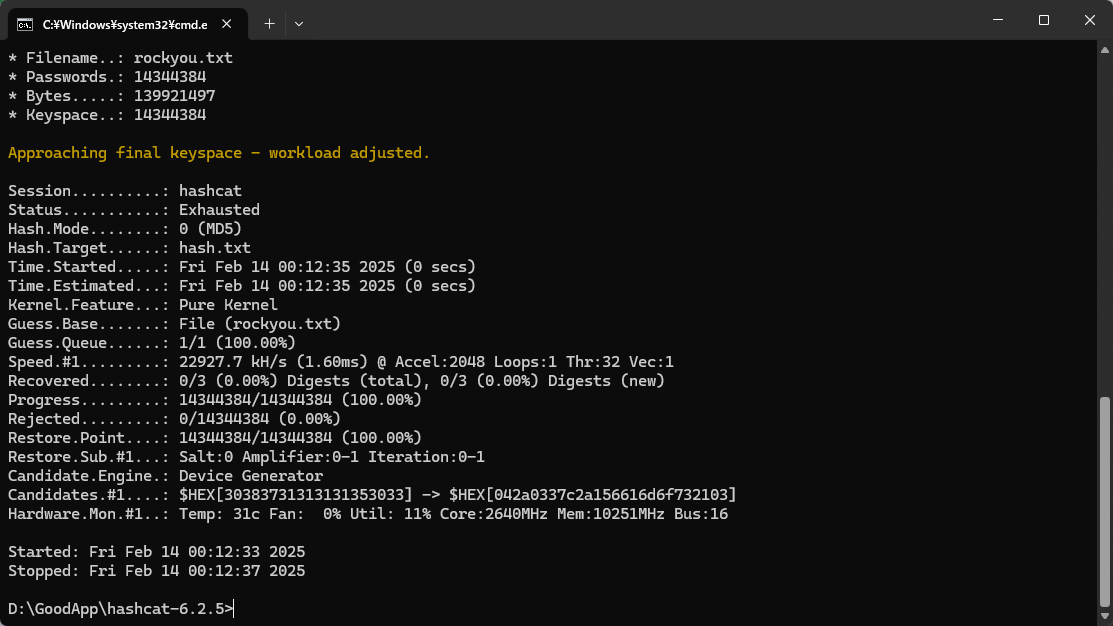This screenshot has height=626, width=1113.
Task: Close the terminal window
Action: pos(1089,20)
